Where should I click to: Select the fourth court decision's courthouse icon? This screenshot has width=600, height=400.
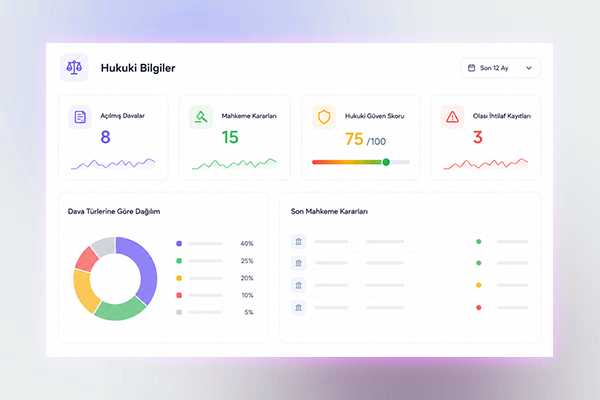click(x=298, y=307)
